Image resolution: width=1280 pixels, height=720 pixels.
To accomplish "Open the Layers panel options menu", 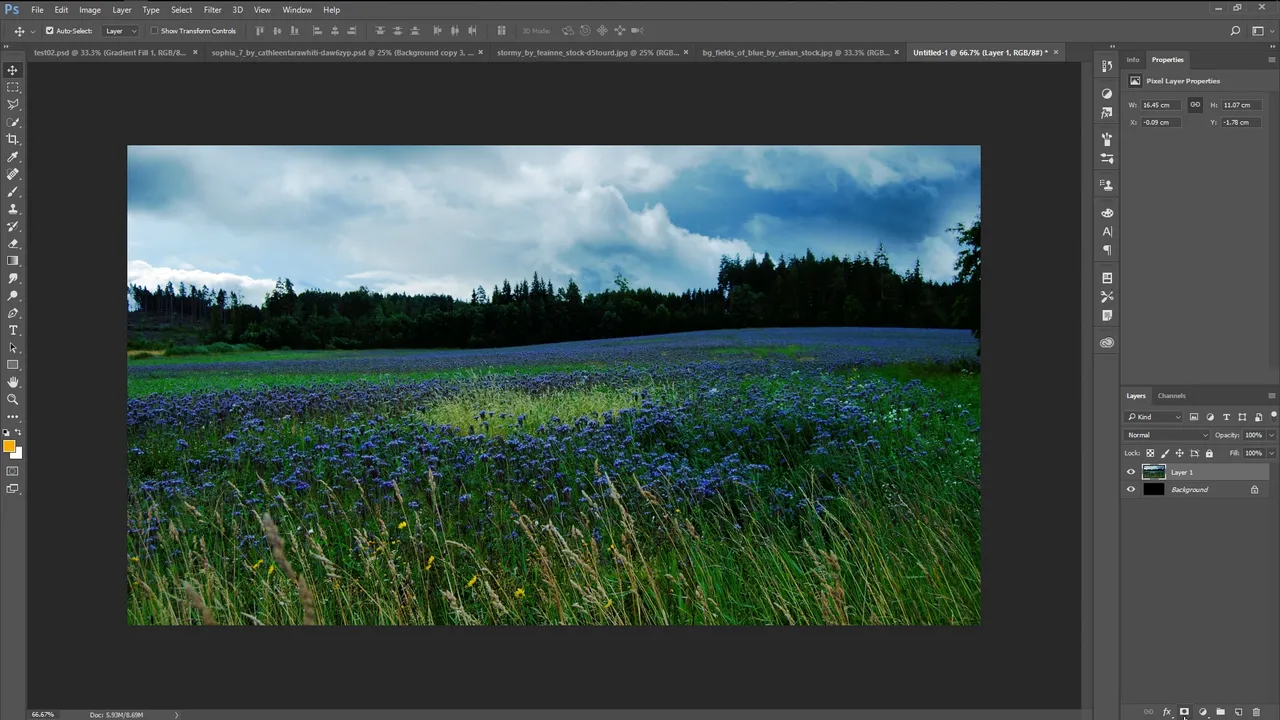I will (x=1271, y=396).
